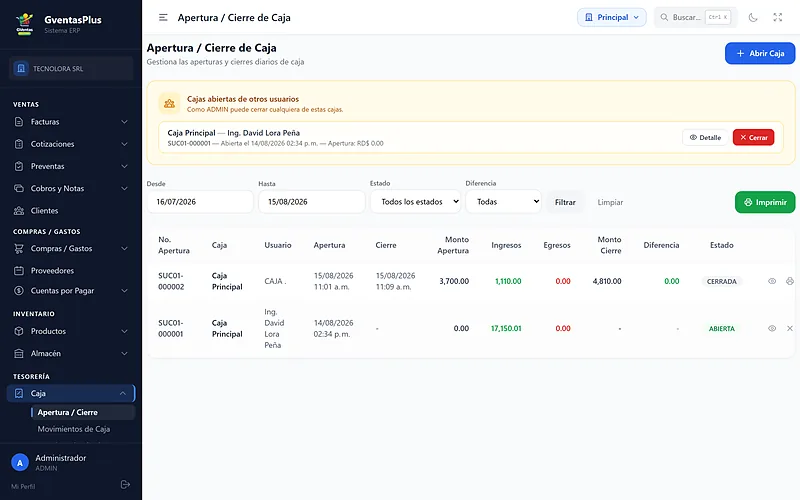Click the 4,810.00 monto cierre value
This screenshot has height=500, width=800.
click(x=607, y=281)
